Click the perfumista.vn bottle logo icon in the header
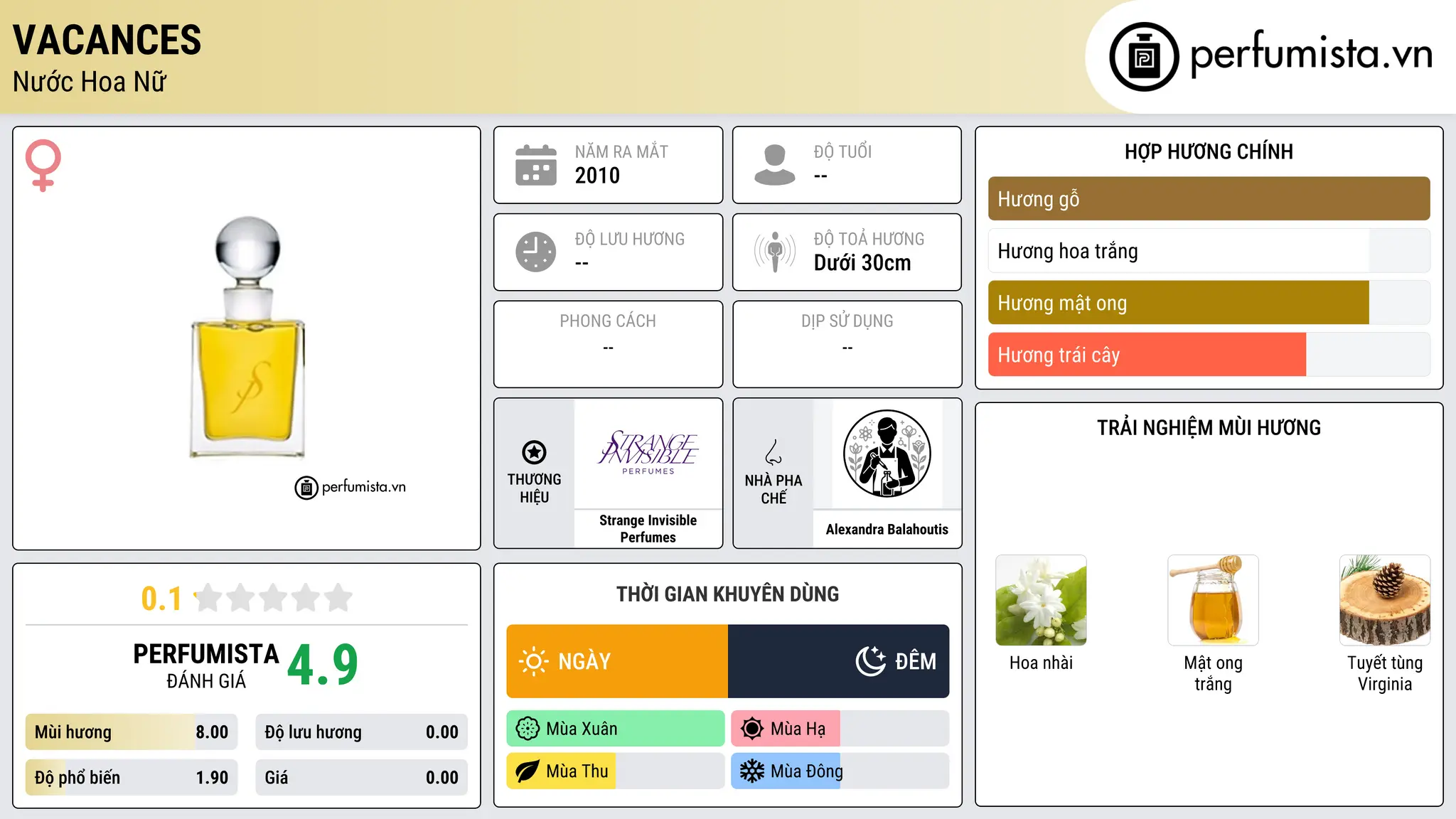 (1144, 57)
